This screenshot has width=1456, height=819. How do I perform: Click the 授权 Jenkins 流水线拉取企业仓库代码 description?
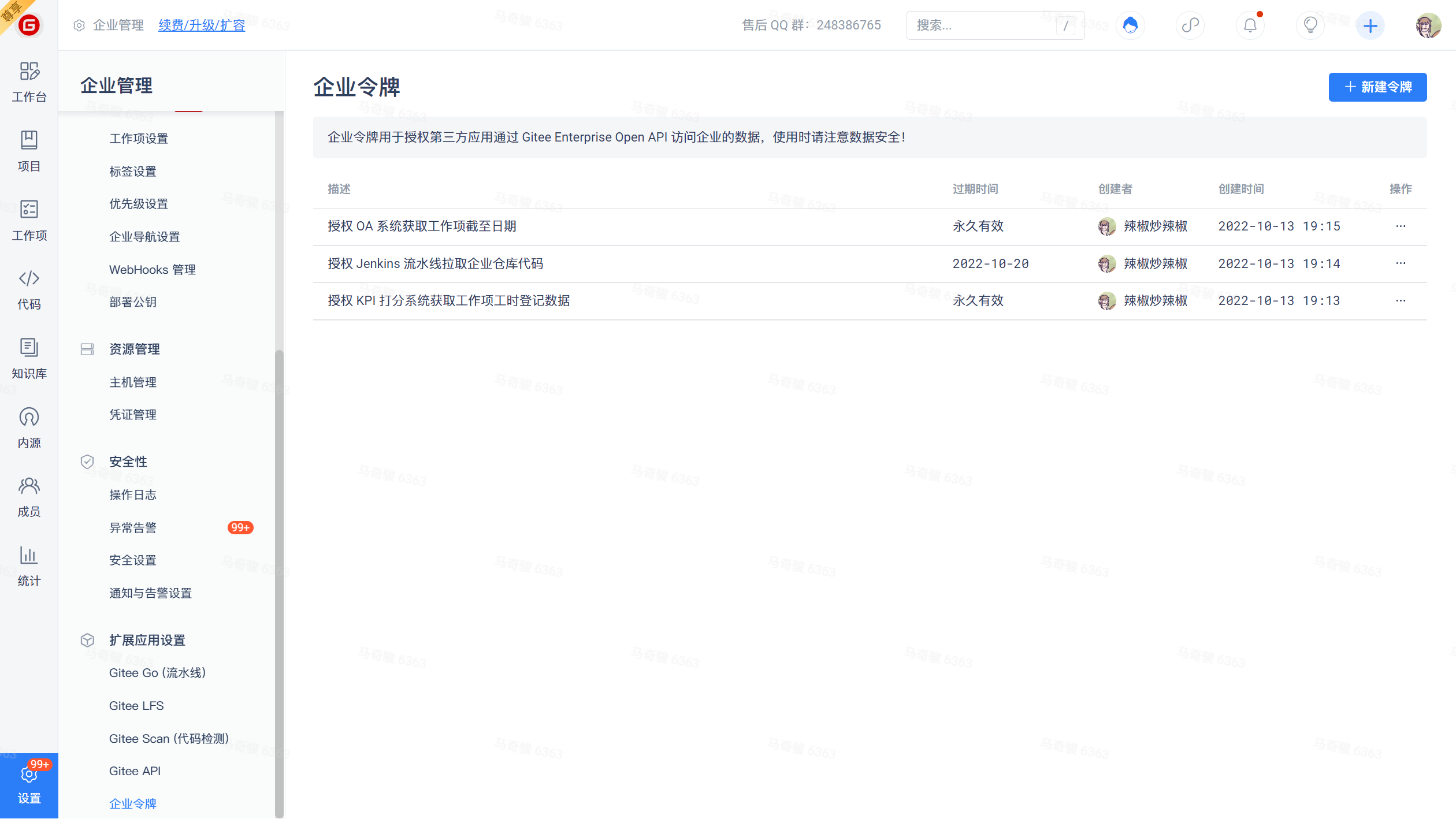pos(436,264)
